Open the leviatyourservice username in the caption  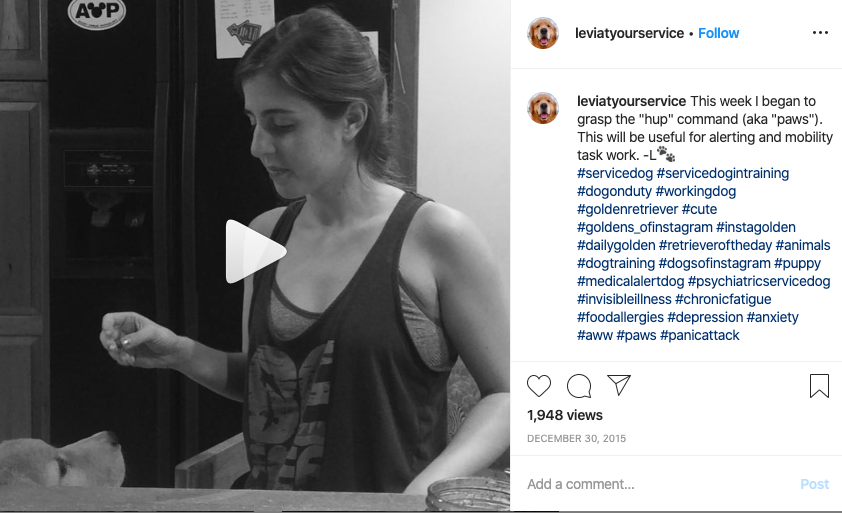[x=632, y=101]
